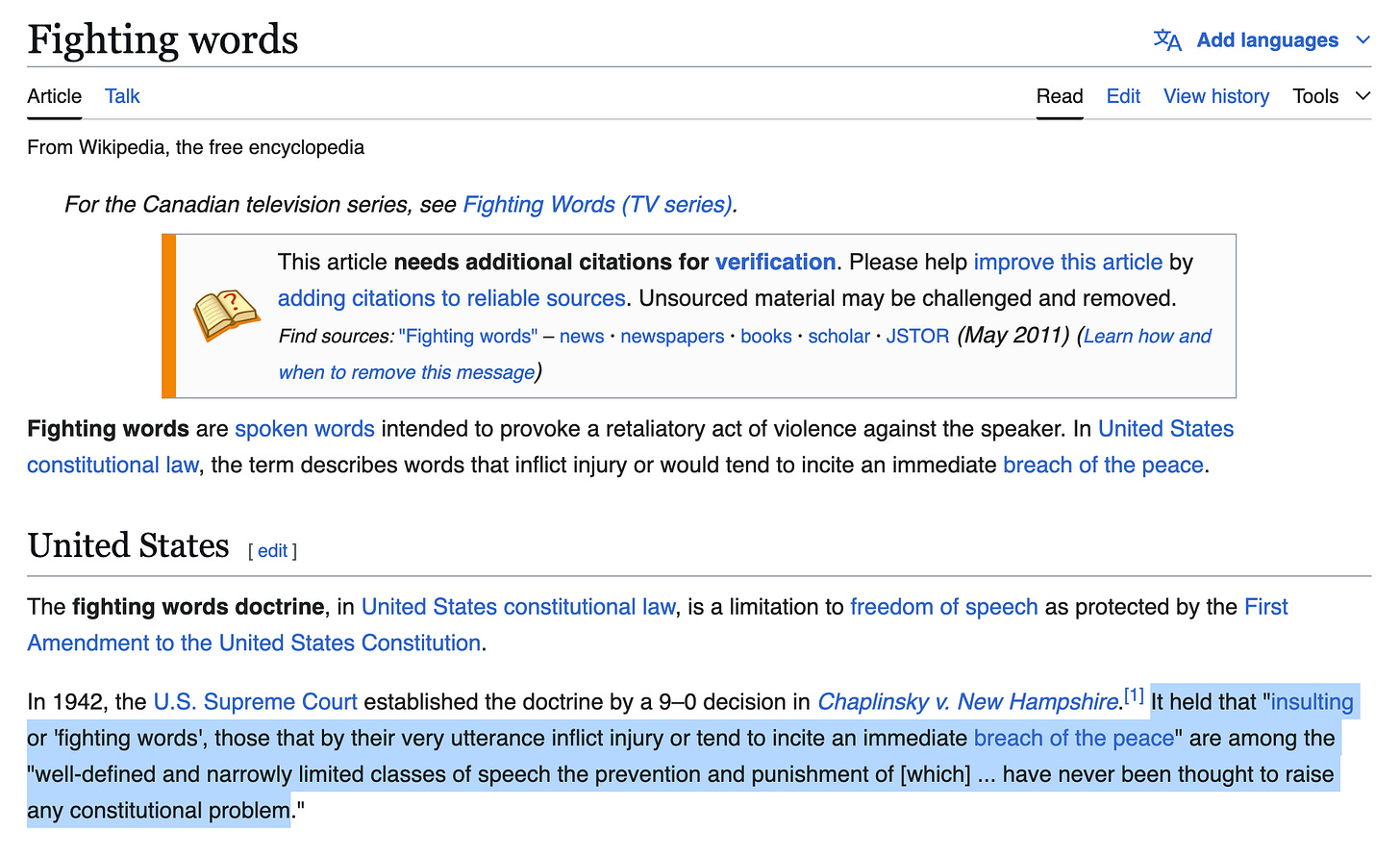The height and width of the screenshot is (857, 1400).
Task: Click the improve this article link
Action: coord(1068,262)
